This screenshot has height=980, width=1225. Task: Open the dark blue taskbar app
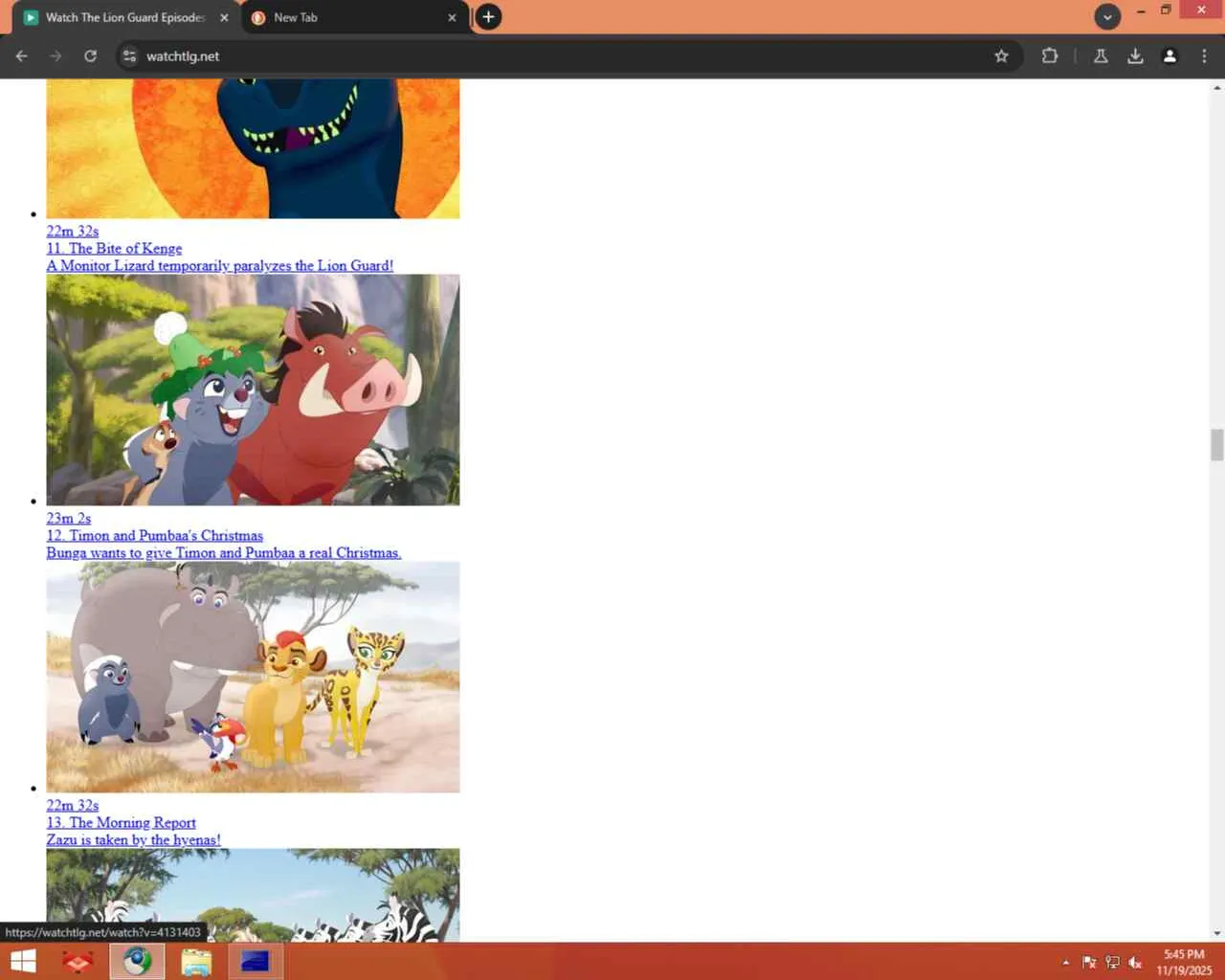click(256, 961)
